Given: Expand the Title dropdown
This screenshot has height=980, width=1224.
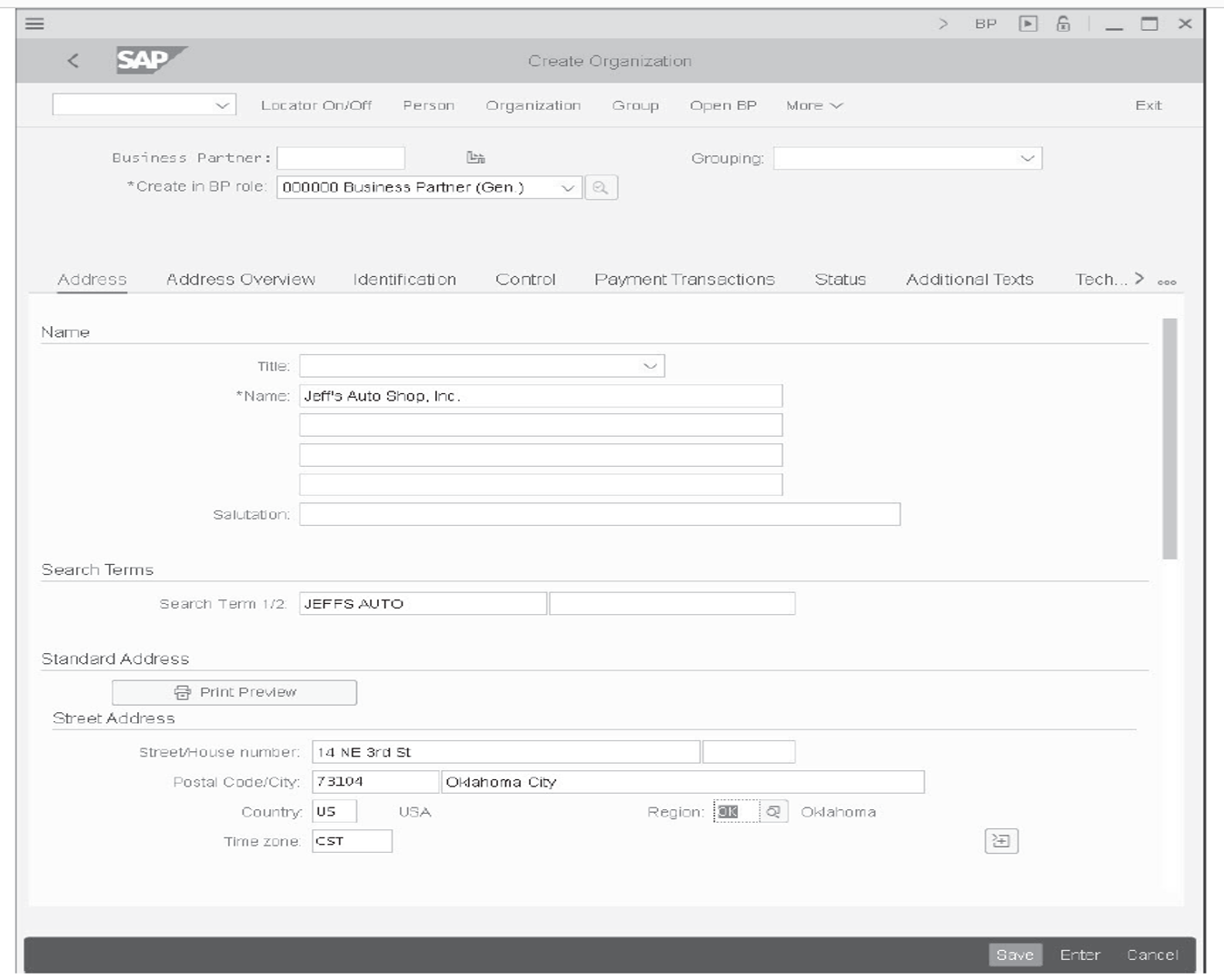Looking at the screenshot, I should [650, 366].
